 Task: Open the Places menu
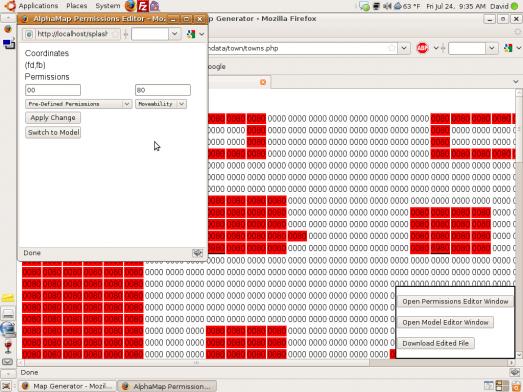[77, 6]
